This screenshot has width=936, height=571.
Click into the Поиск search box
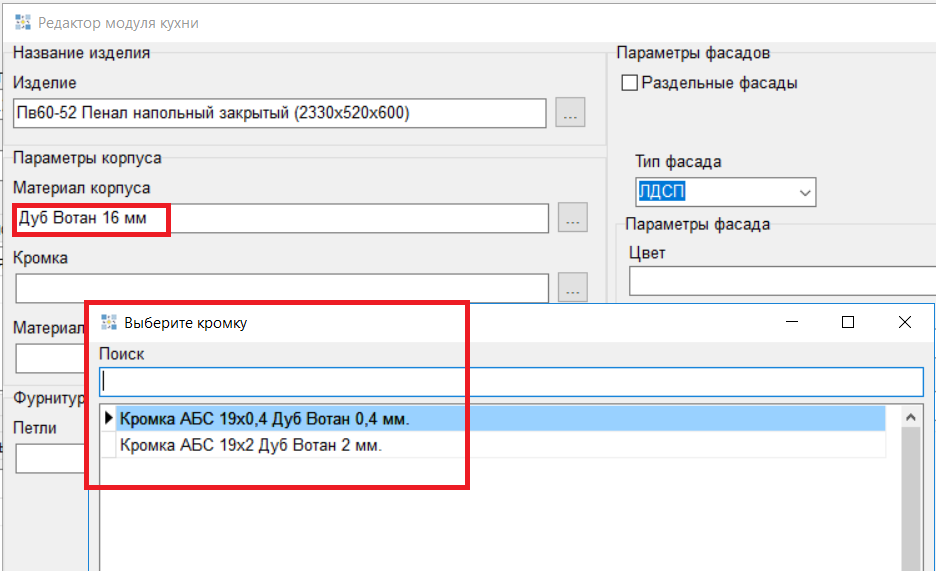coord(510,382)
